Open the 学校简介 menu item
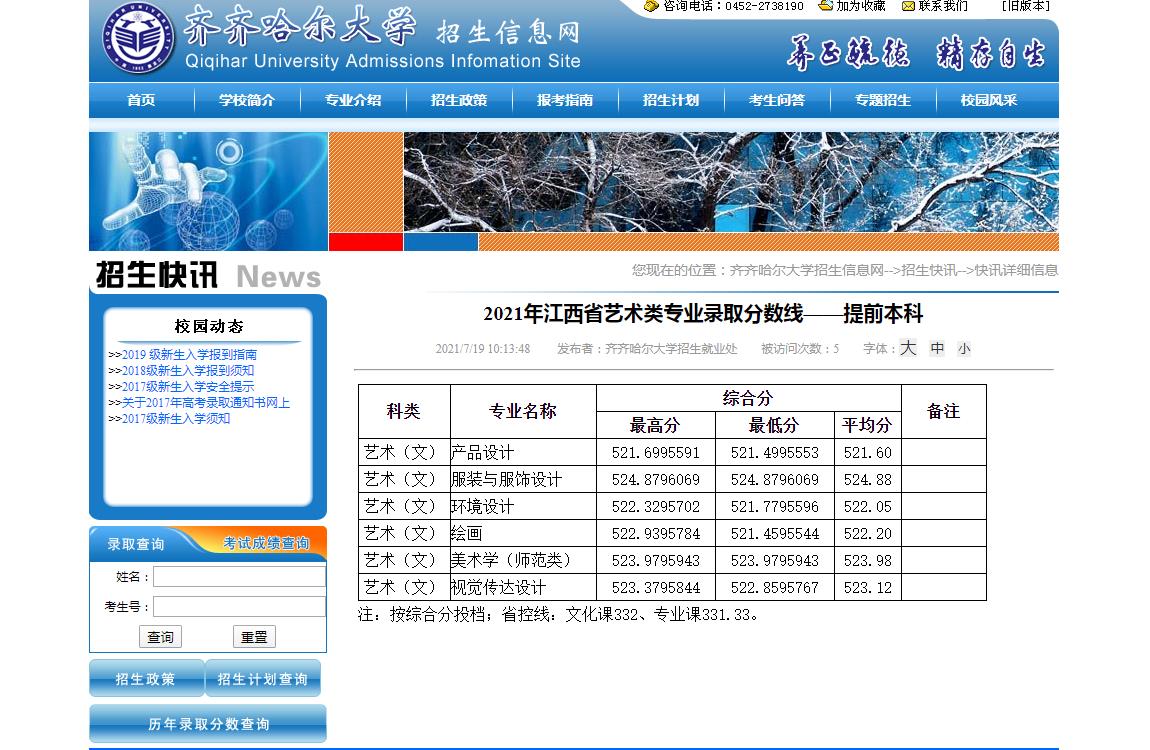Viewport: 1150px width, 750px height. point(246,100)
